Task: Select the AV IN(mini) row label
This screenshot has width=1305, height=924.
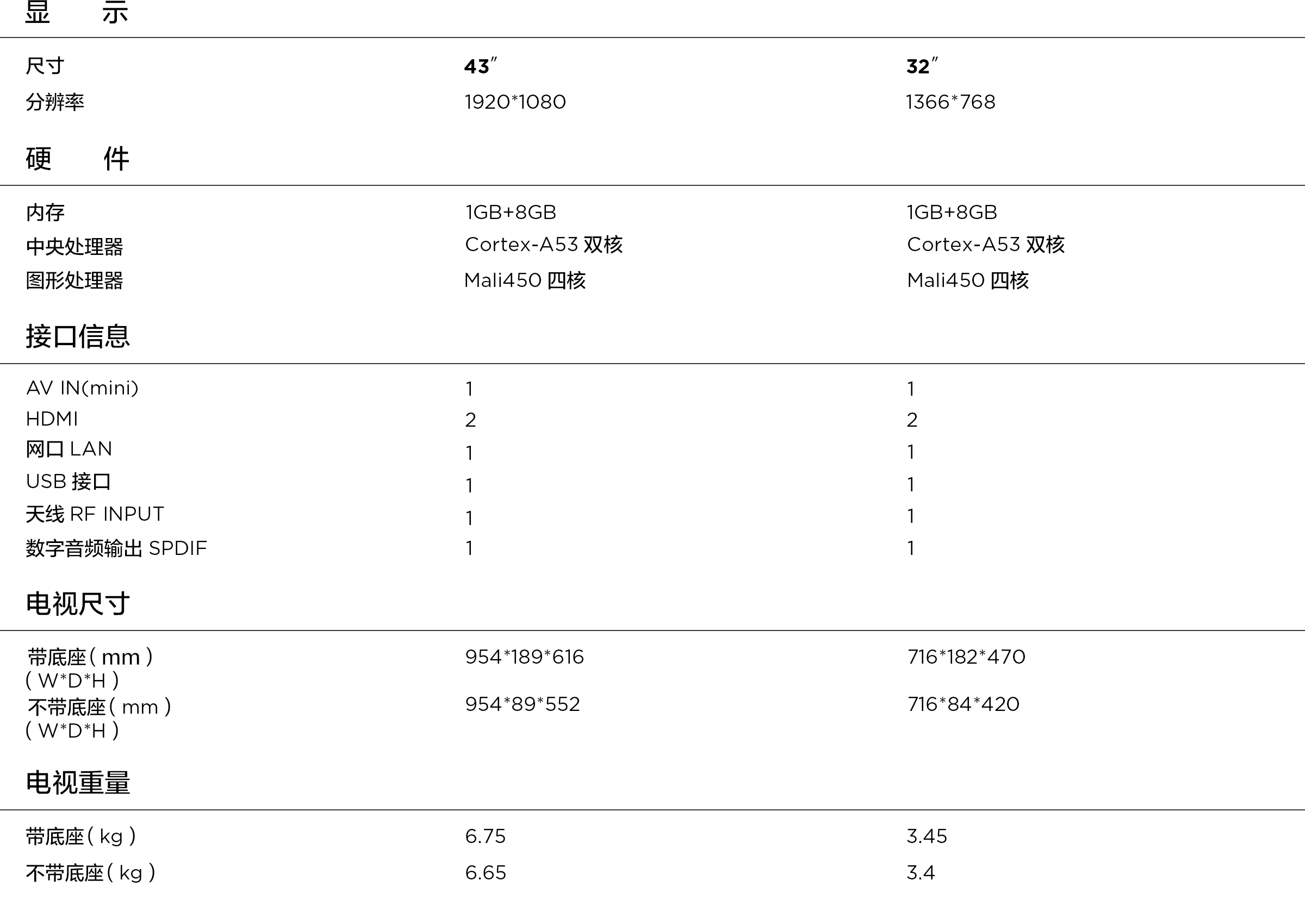Action: [x=83, y=388]
